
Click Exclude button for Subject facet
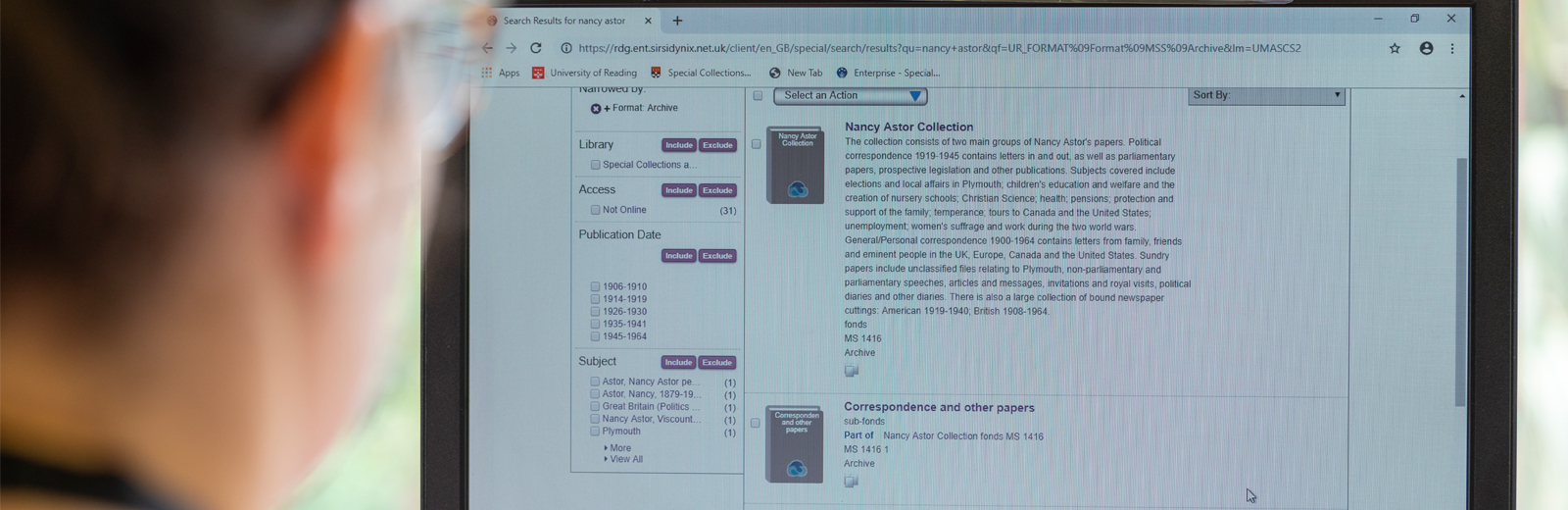click(x=717, y=363)
